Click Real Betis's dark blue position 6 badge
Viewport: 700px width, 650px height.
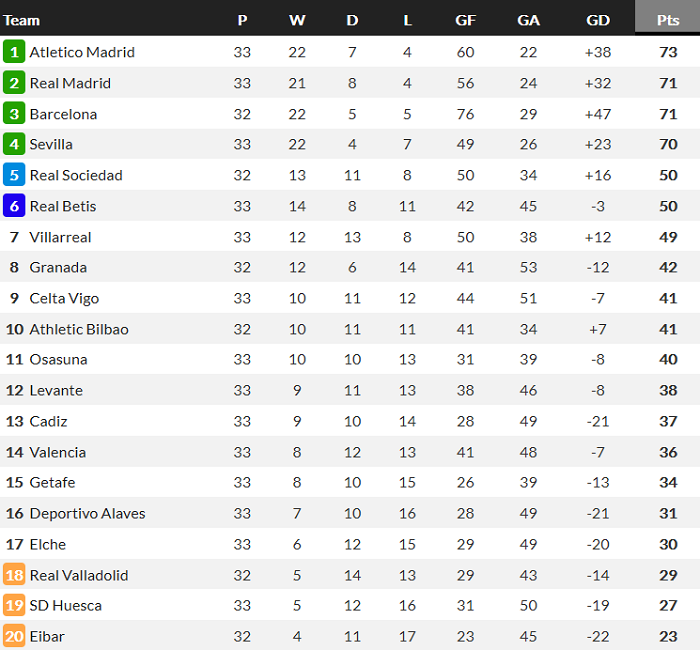14,206
